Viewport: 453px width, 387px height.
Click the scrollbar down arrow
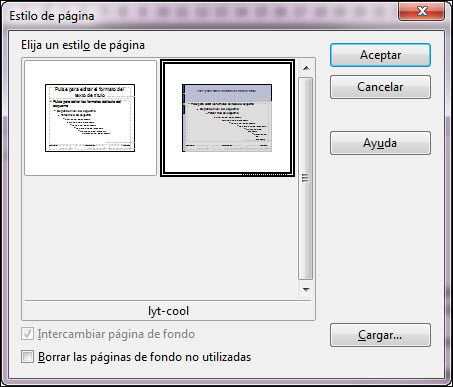point(306,289)
